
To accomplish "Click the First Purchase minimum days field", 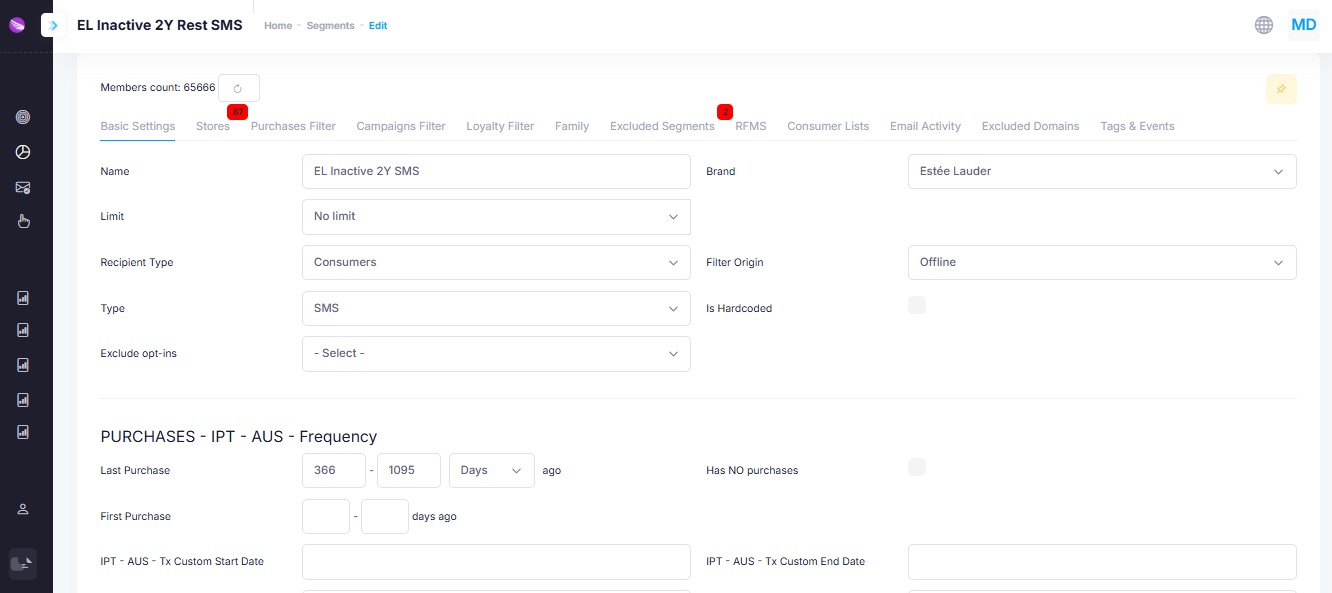I will click(326, 516).
